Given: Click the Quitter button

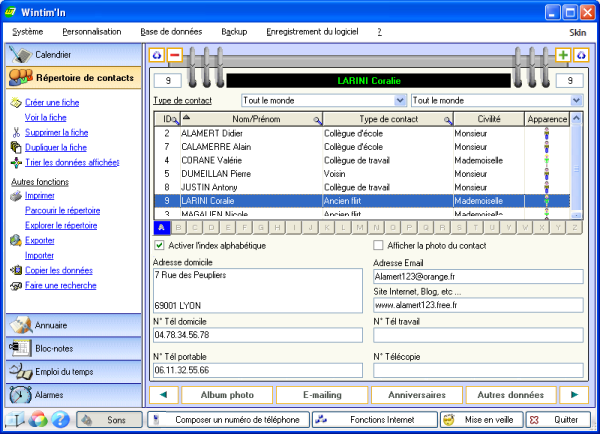Looking at the screenshot, I should point(558,420).
